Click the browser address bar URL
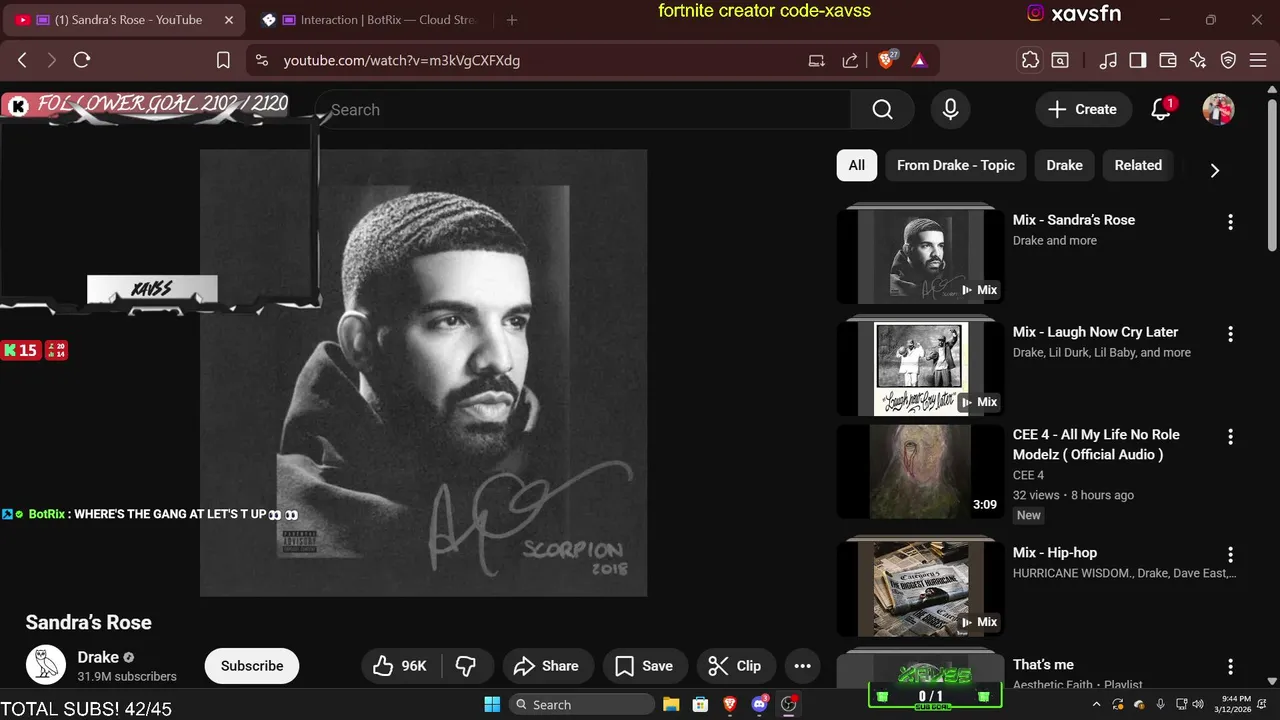This screenshot has height=720, width=1280. (x=402, y=60)
